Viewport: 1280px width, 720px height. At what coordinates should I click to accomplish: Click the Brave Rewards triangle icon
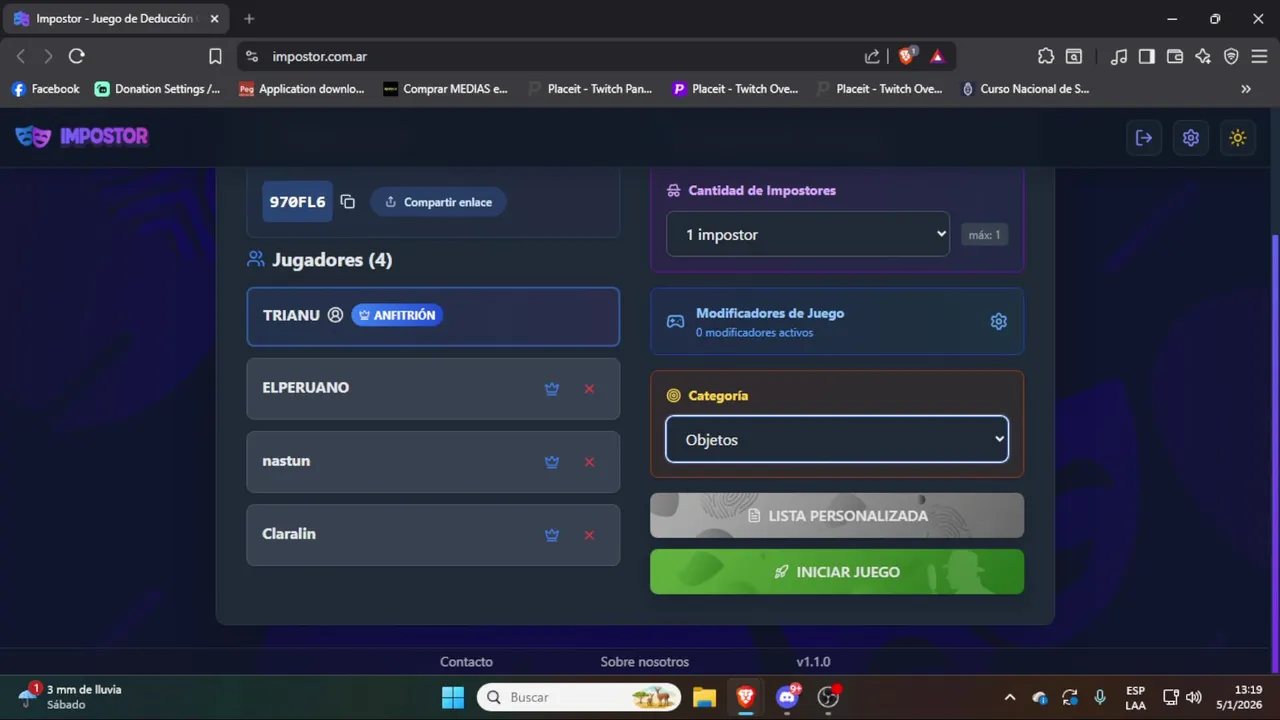click(937, 57)
